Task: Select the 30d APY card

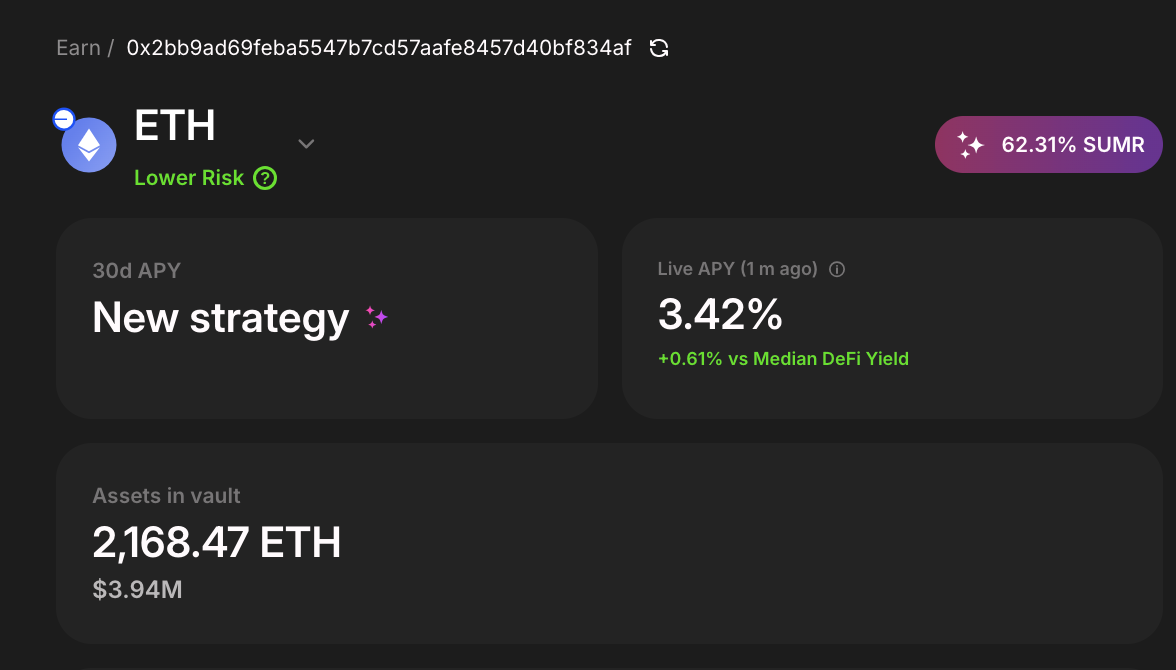Action: (x=327, y=318)
